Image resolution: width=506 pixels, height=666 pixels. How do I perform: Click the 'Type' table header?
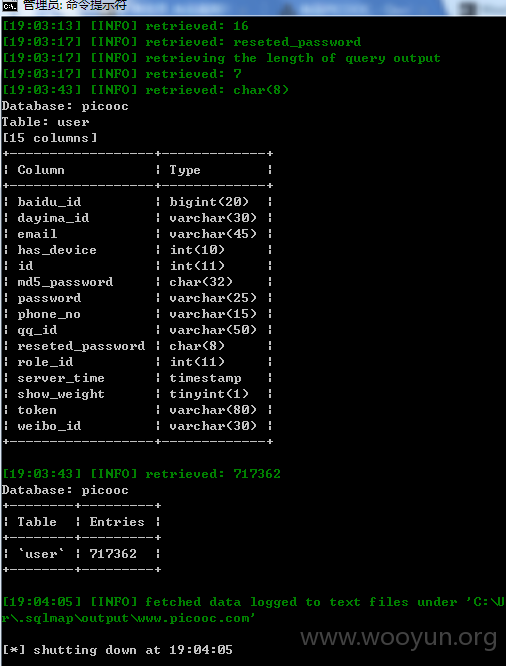click(185, 170)
